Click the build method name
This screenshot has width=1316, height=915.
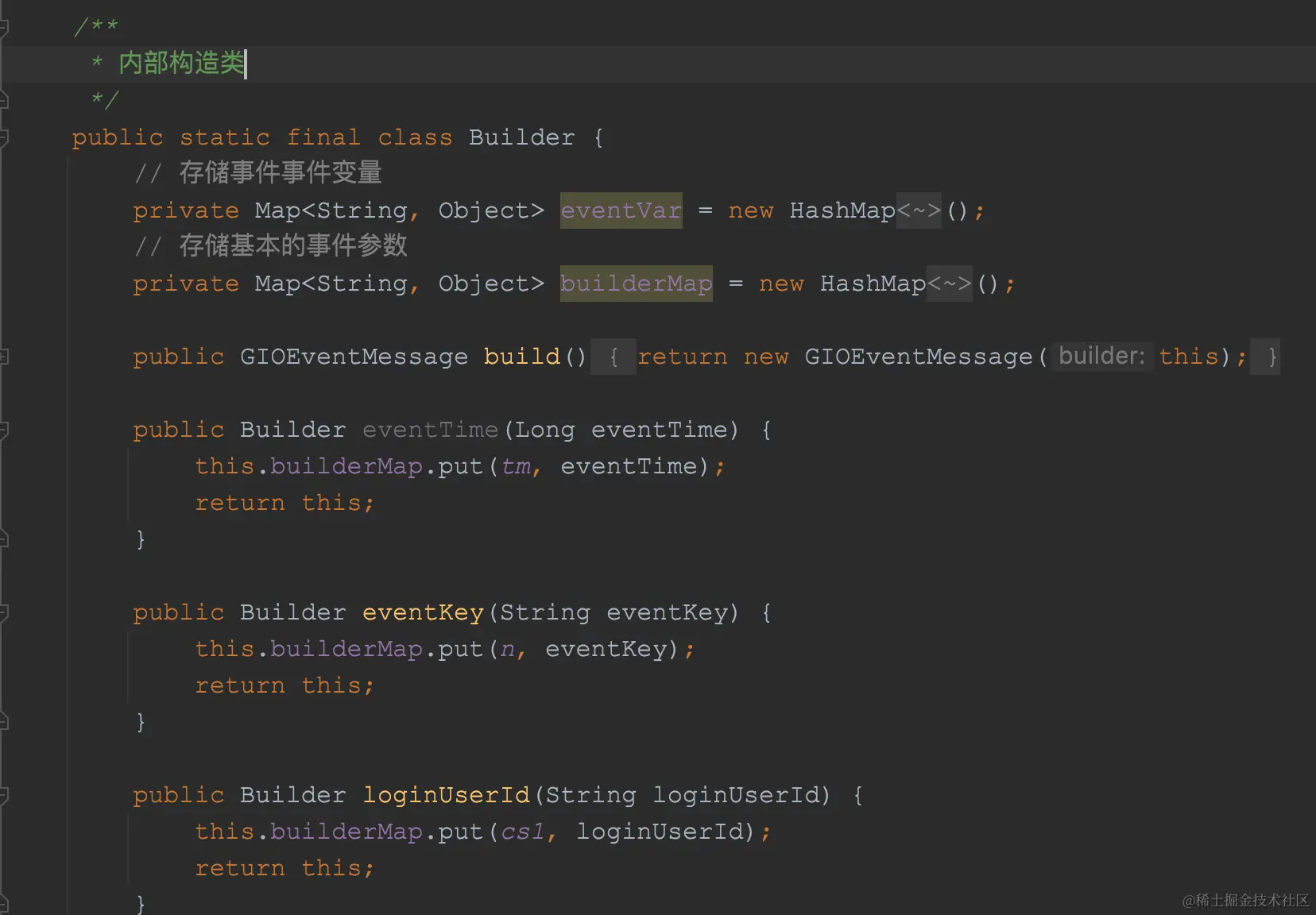(521, 357)
